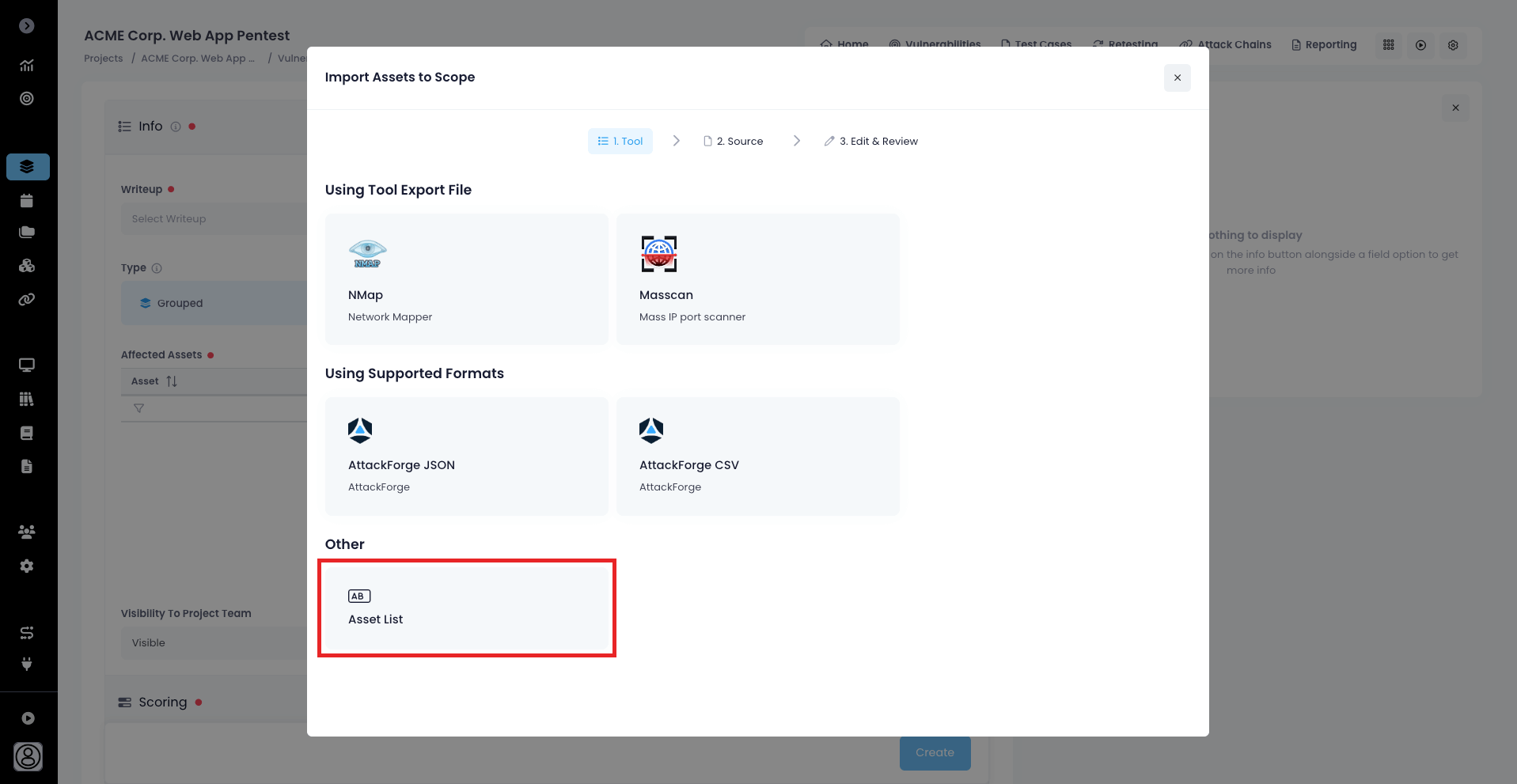Viewport: 1517px width, 784px height.
Task: Jump to step 3. Edit & Review
Action: (870, 142)
